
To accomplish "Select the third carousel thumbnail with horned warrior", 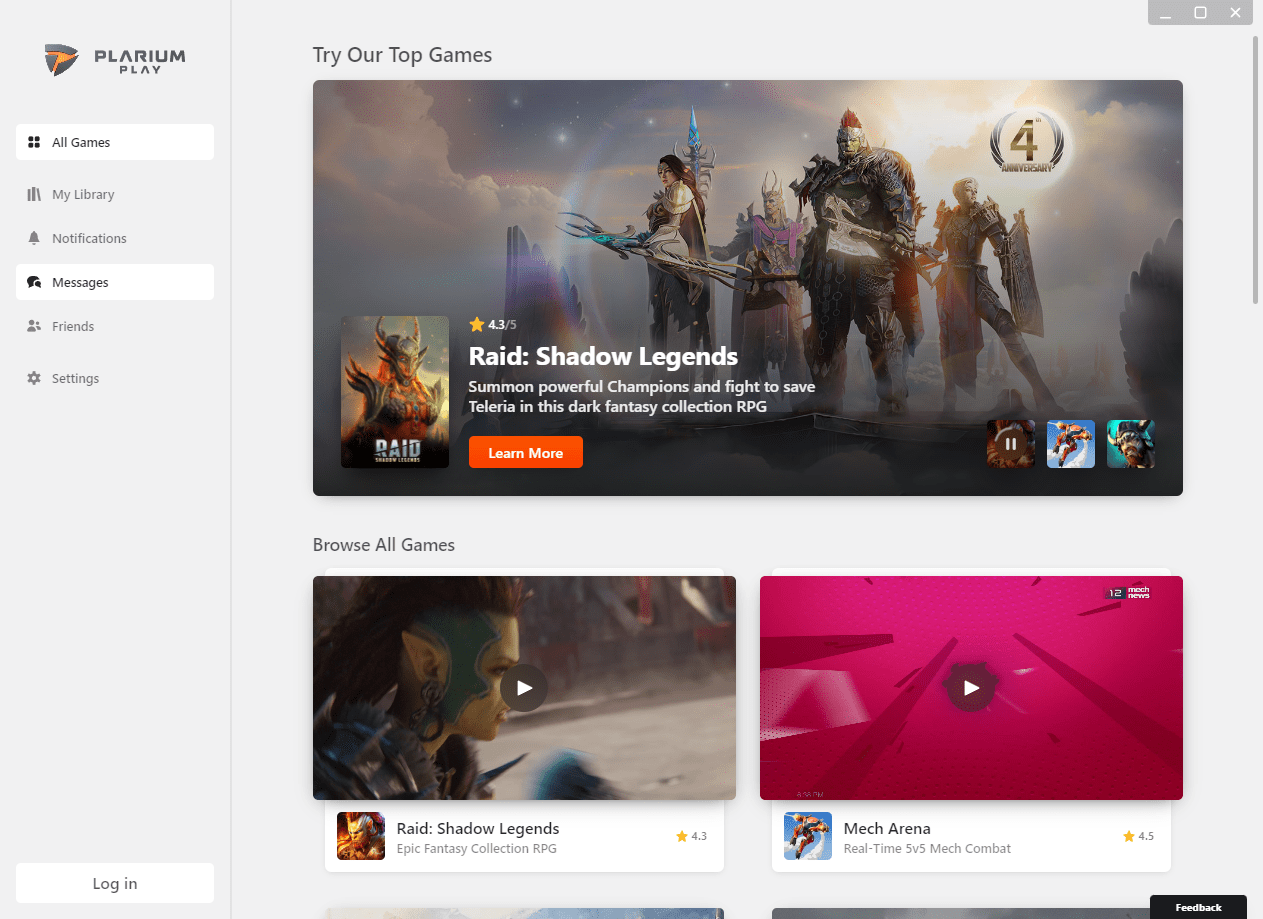I will pyautogui.click(x=1131, y=444).
